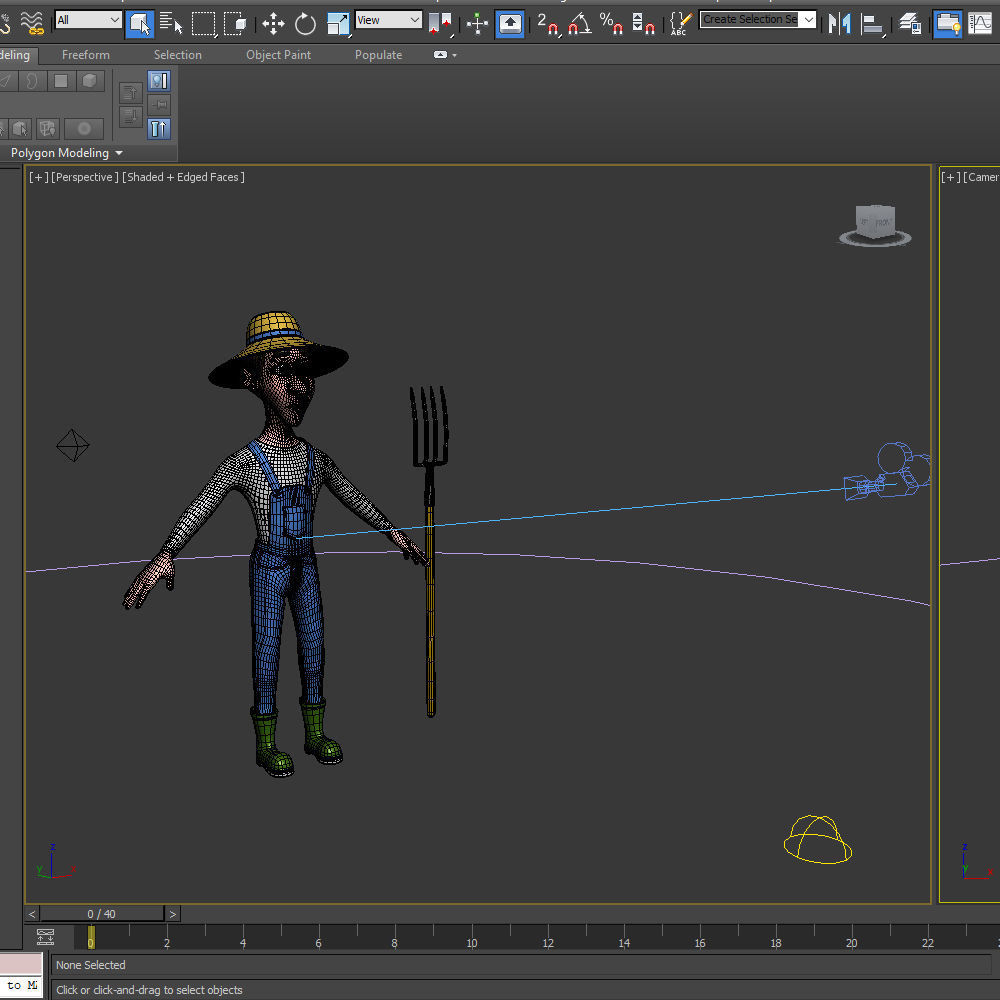Open the Select by Name dialog

(x=171, y=24)
